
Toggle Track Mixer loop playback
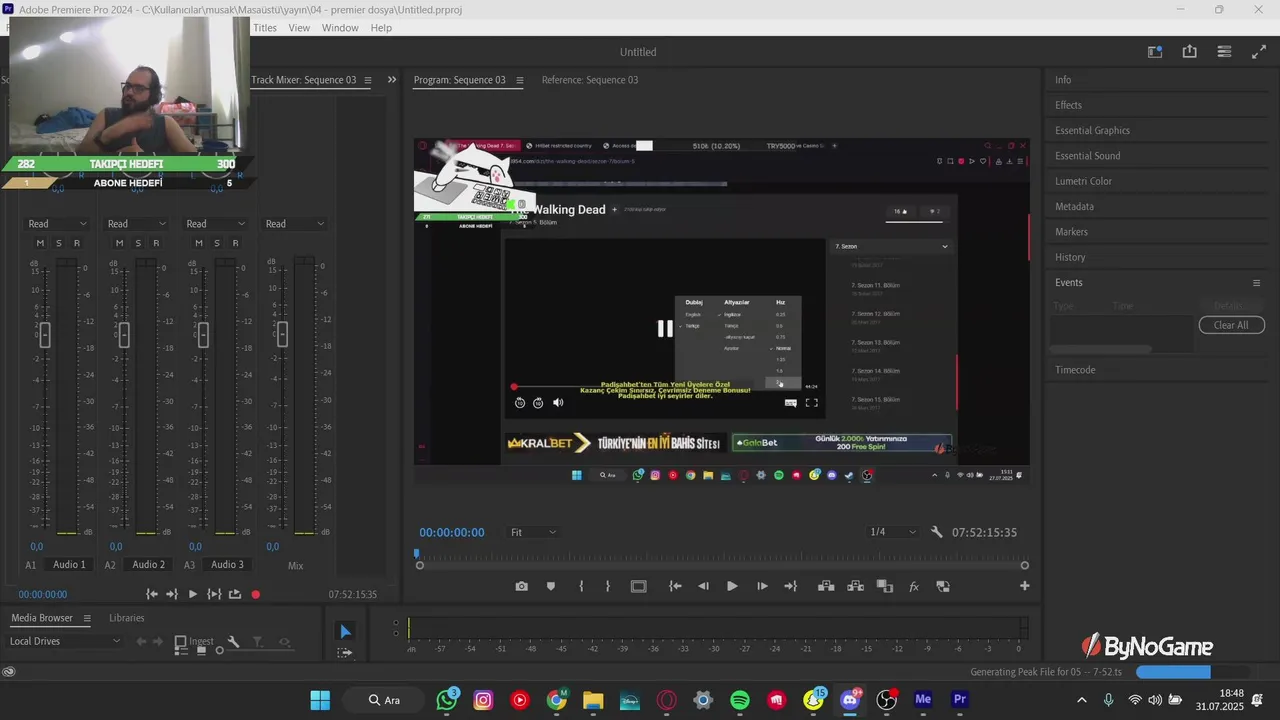(x=235, y=594)
